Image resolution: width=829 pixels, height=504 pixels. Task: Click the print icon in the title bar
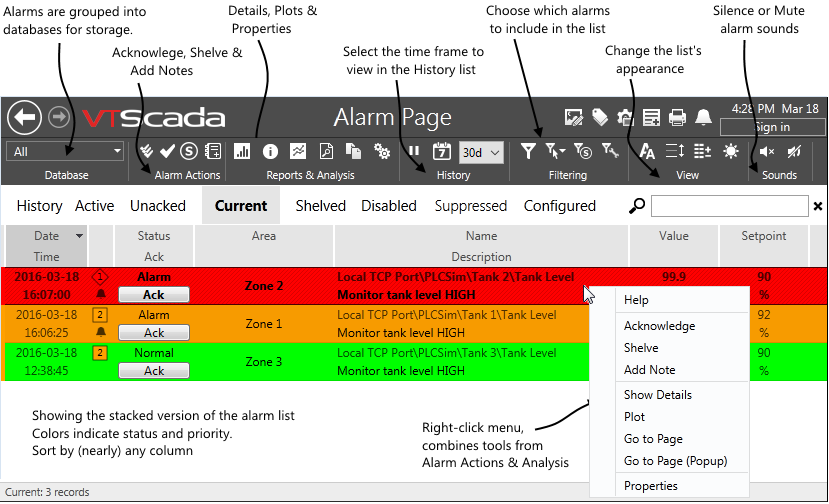click(677, 117)
